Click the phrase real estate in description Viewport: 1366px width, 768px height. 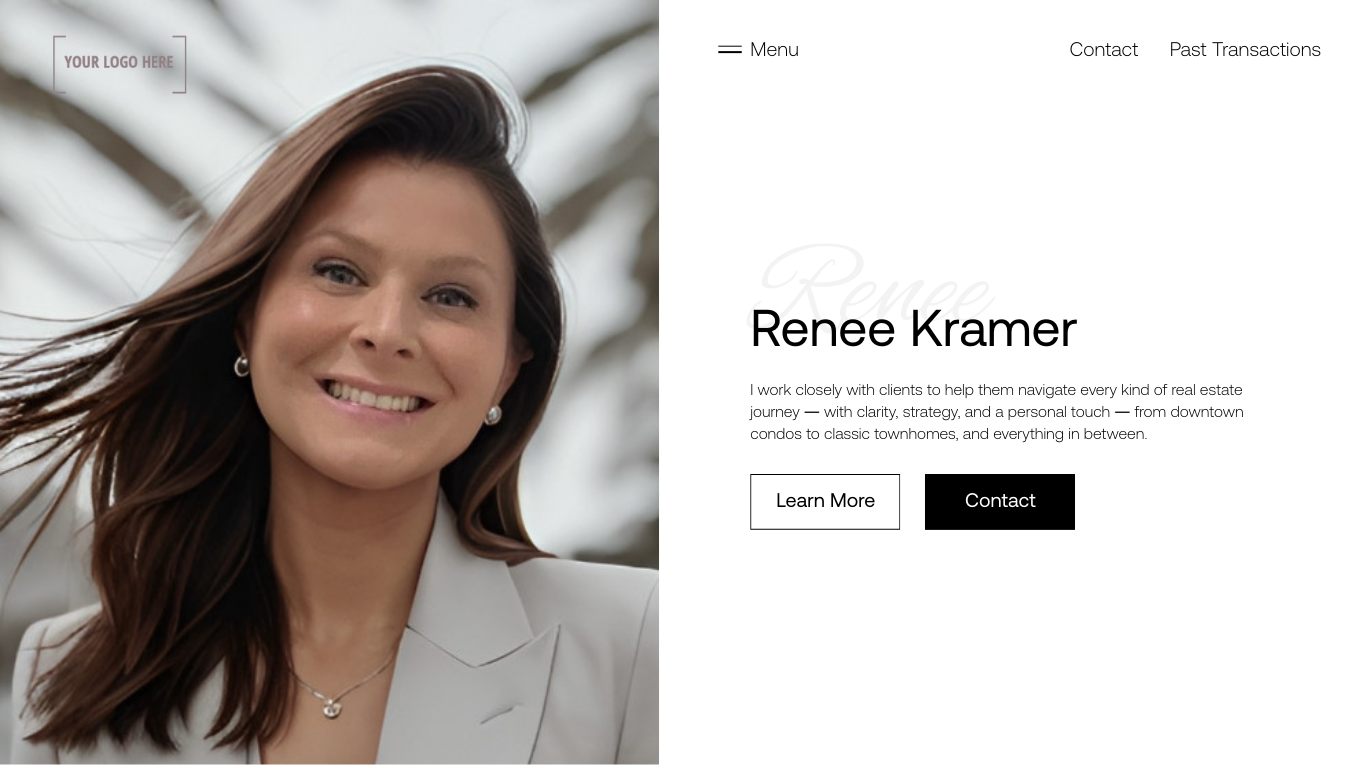pos(1207,390)
